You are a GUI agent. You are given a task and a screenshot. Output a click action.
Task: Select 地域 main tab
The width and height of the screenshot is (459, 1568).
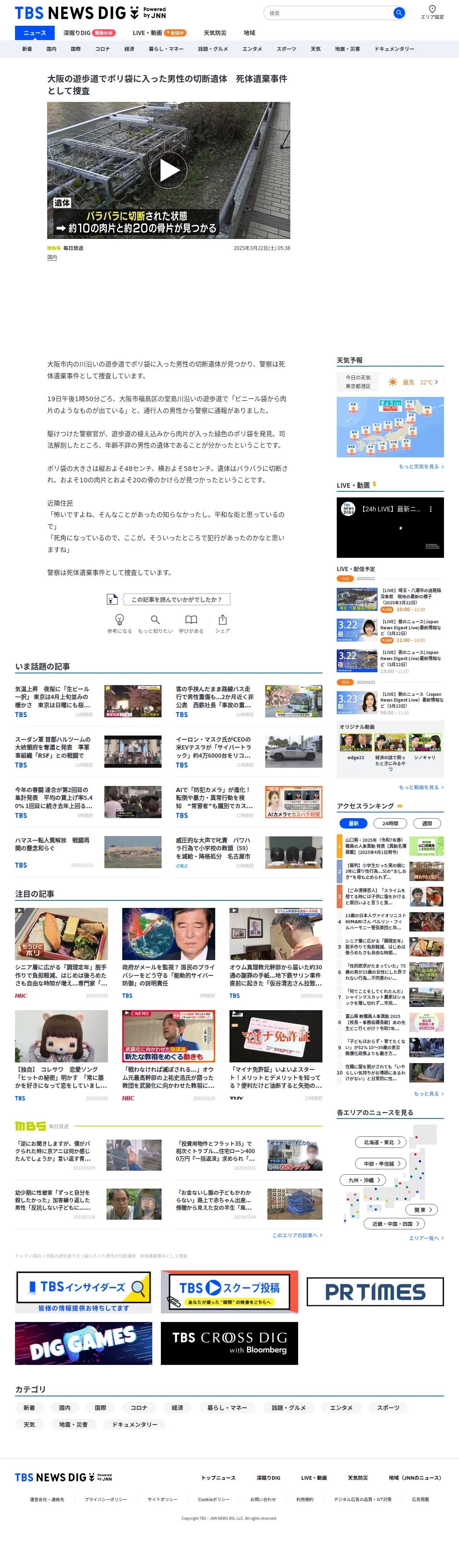tap(250, 33)
